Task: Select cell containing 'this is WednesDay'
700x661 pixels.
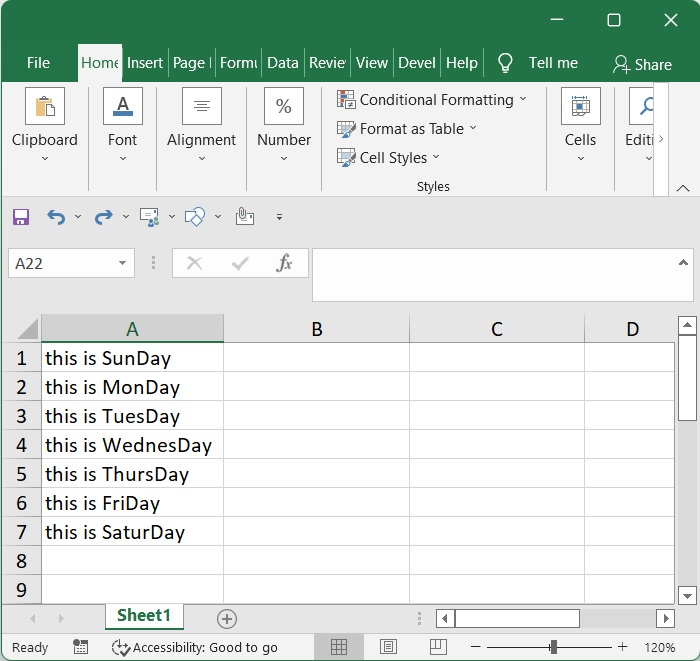Action: pyautogui.click(x=132, y=445)
